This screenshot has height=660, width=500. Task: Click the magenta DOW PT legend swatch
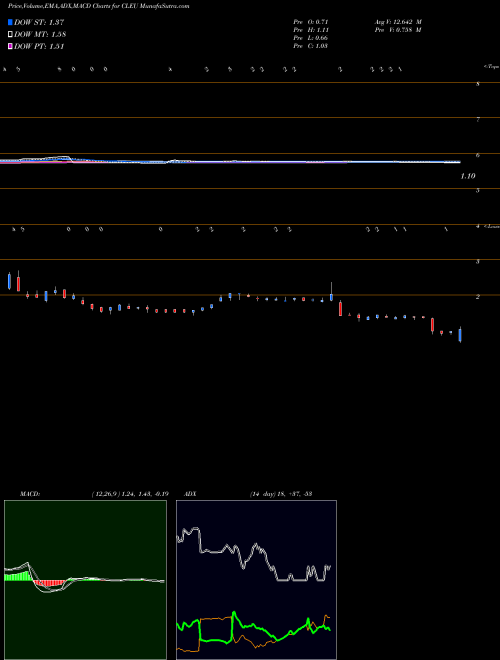(x=11, y=46)
